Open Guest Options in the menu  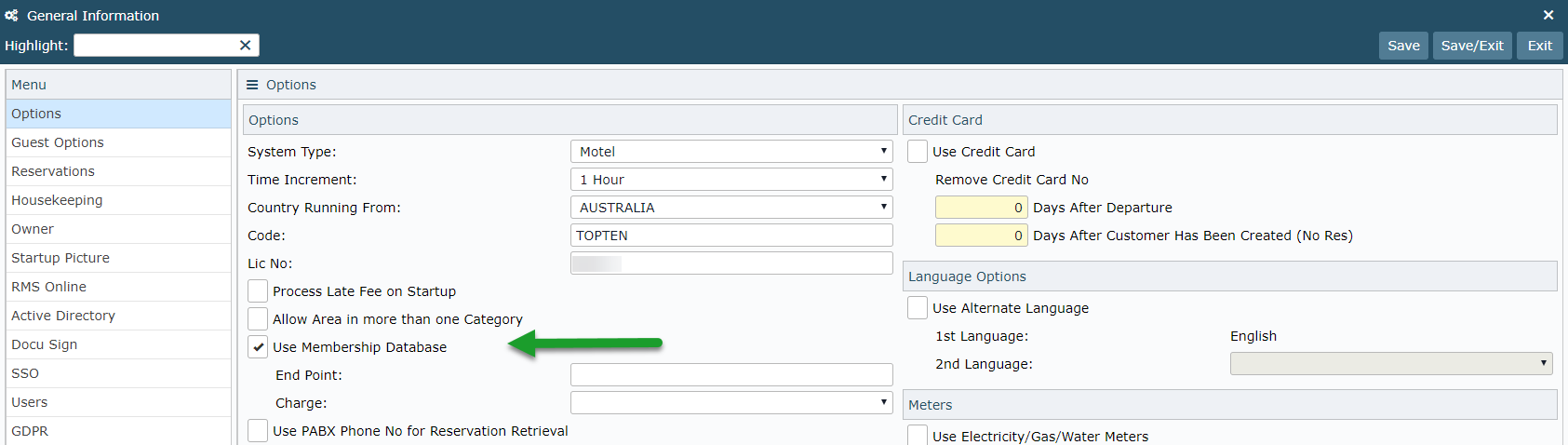(x=58, y=142)
